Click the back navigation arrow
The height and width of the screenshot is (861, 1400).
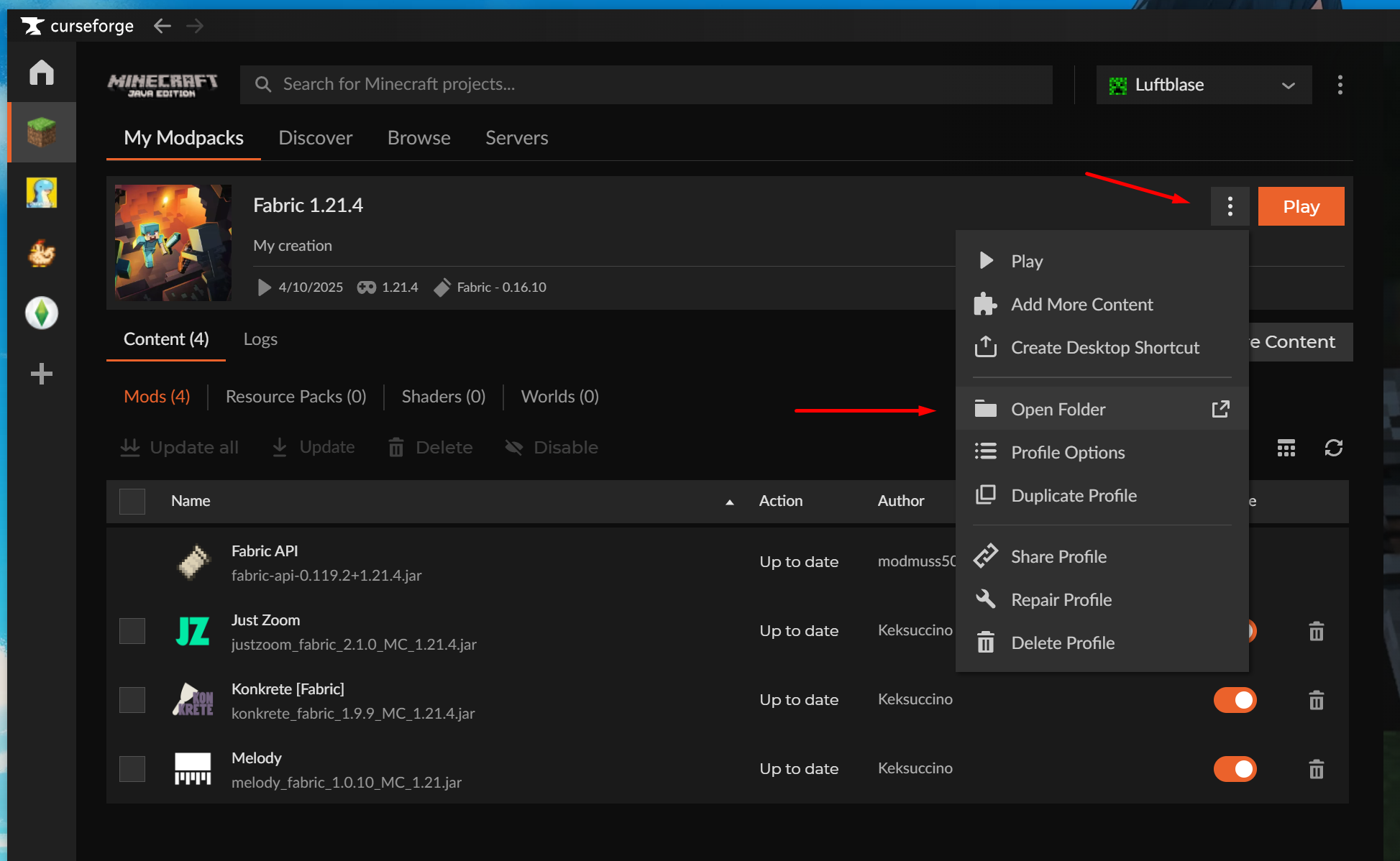tap(163, 27)
